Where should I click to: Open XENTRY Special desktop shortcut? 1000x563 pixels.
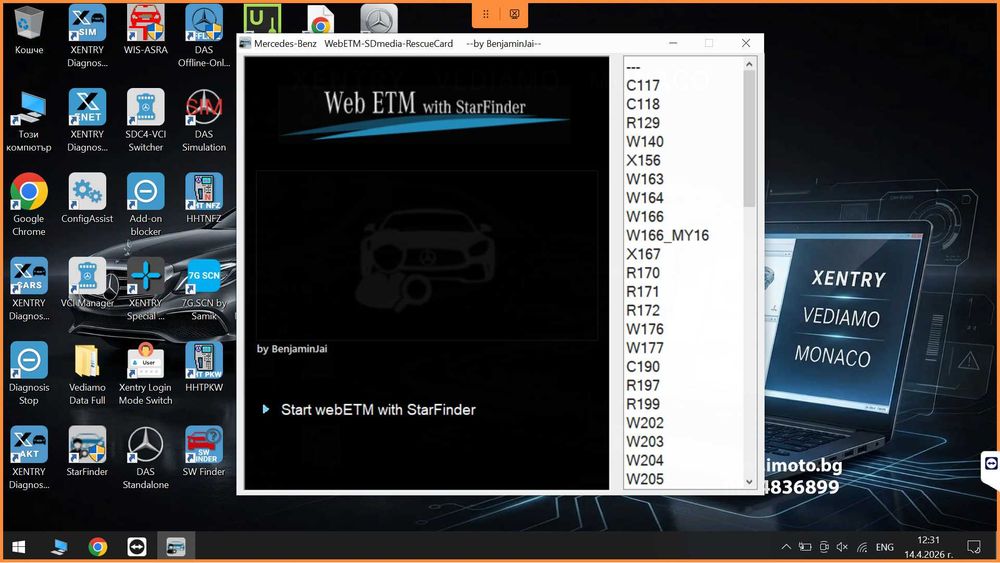pyautogui.click(x=145, y=289)
